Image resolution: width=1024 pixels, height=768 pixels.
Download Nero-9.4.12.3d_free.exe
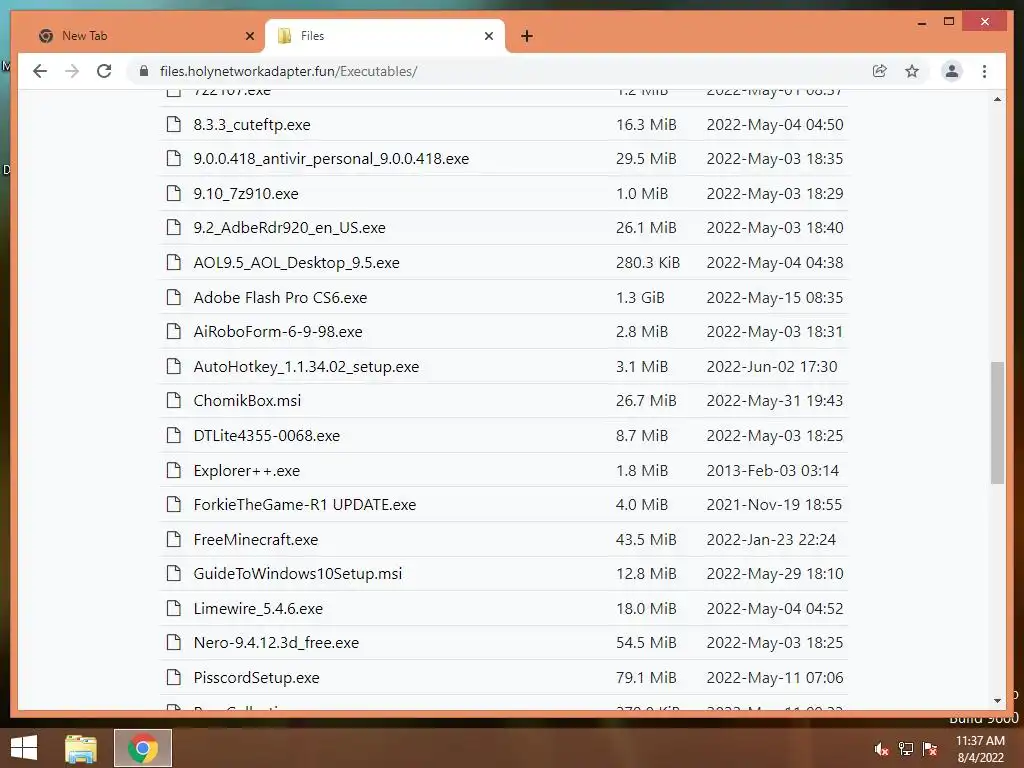276,643
